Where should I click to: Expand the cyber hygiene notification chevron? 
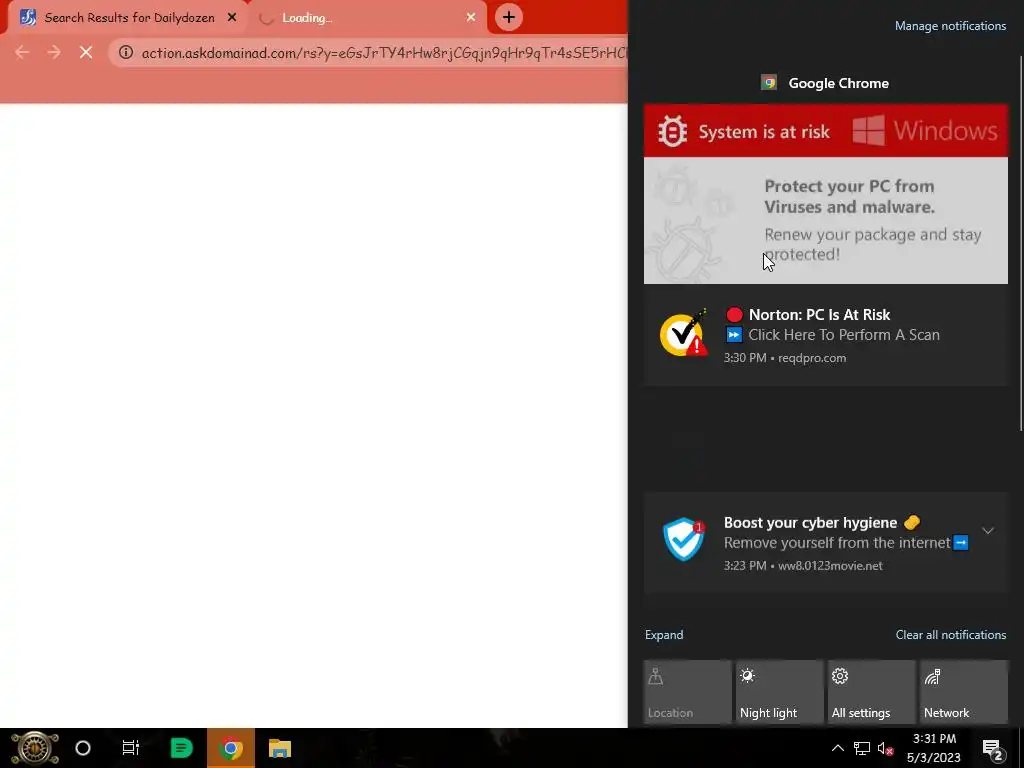(x=987, y=530)
